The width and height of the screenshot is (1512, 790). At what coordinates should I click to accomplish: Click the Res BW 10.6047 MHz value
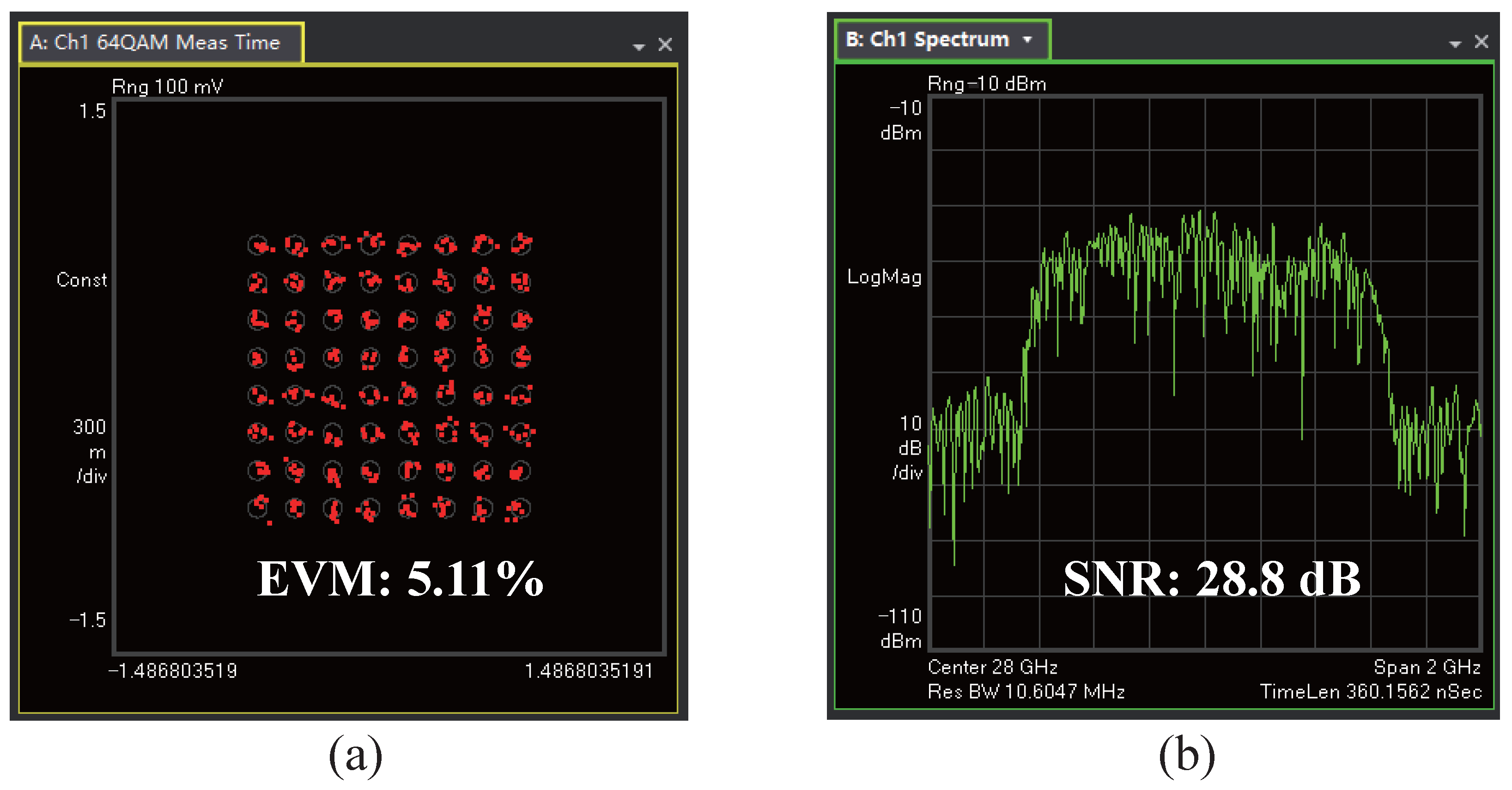coord(1026,692)
